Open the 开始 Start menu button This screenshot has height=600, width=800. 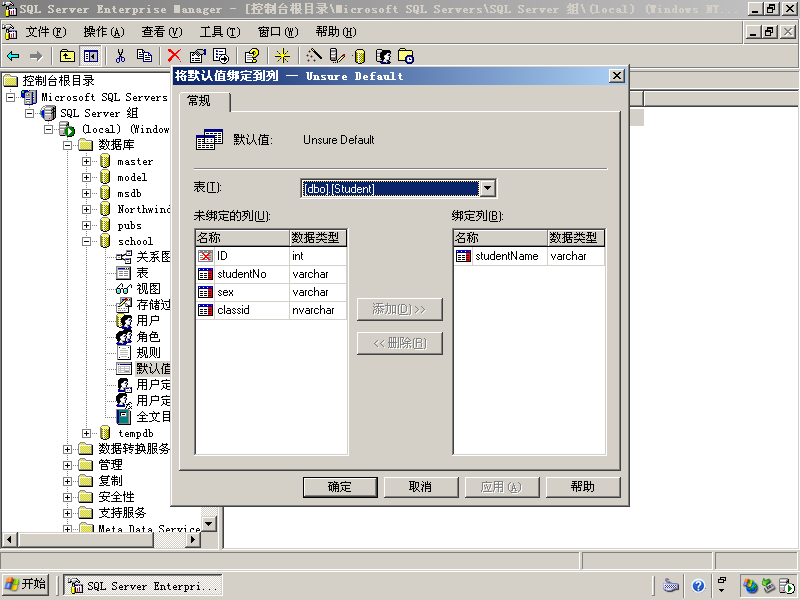[26, 585]
